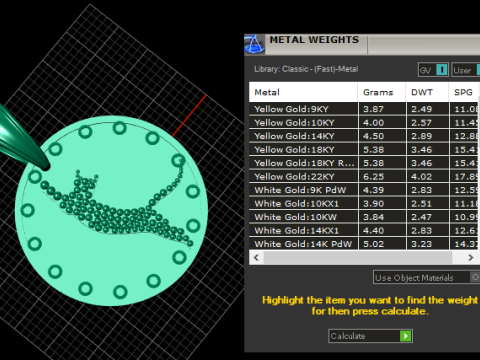Click the 2.49 DWT cell
The width and height of the screenshot is (480, 360).
pyautogui.click(x=428, y=109)
